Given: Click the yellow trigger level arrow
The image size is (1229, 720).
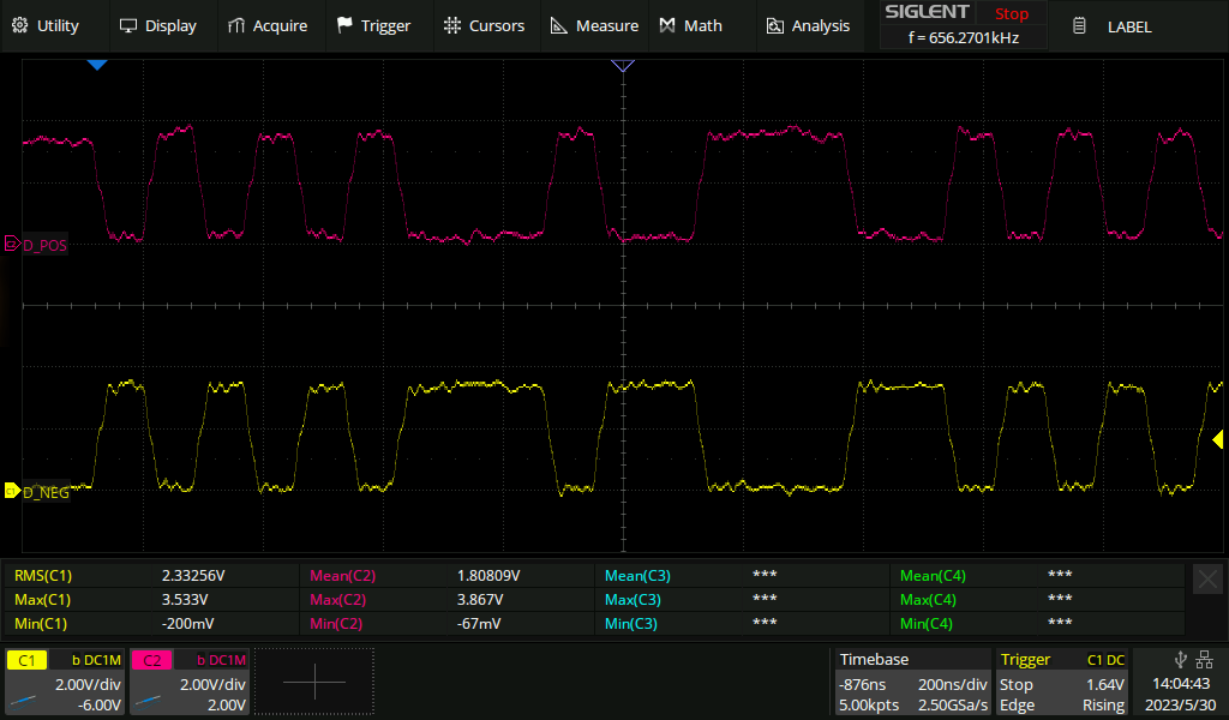Looking at the screenshot, I should point(1218,439).
